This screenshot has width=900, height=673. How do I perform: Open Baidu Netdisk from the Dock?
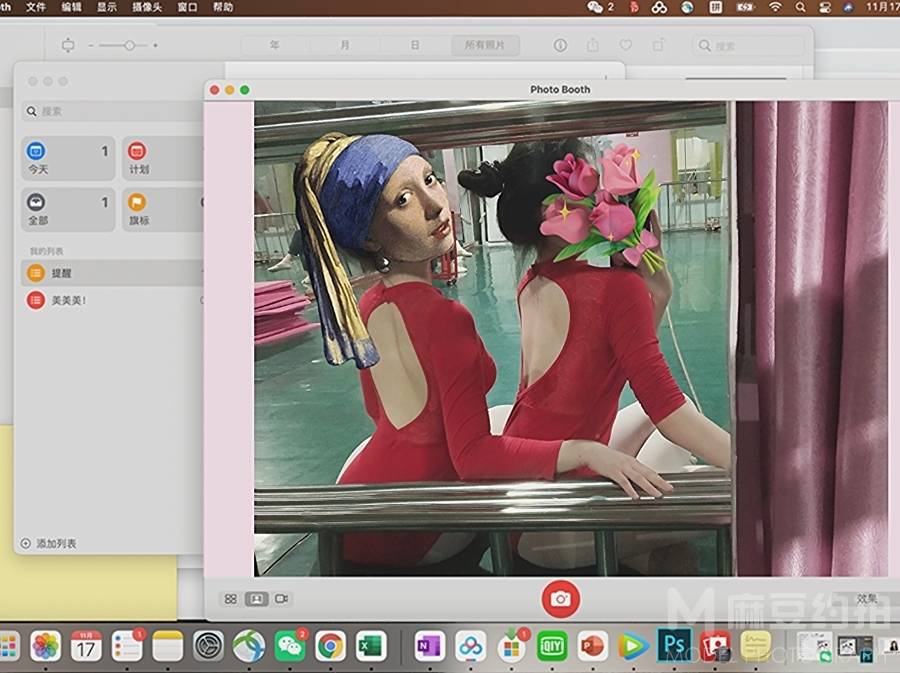[x=470, y=647]
